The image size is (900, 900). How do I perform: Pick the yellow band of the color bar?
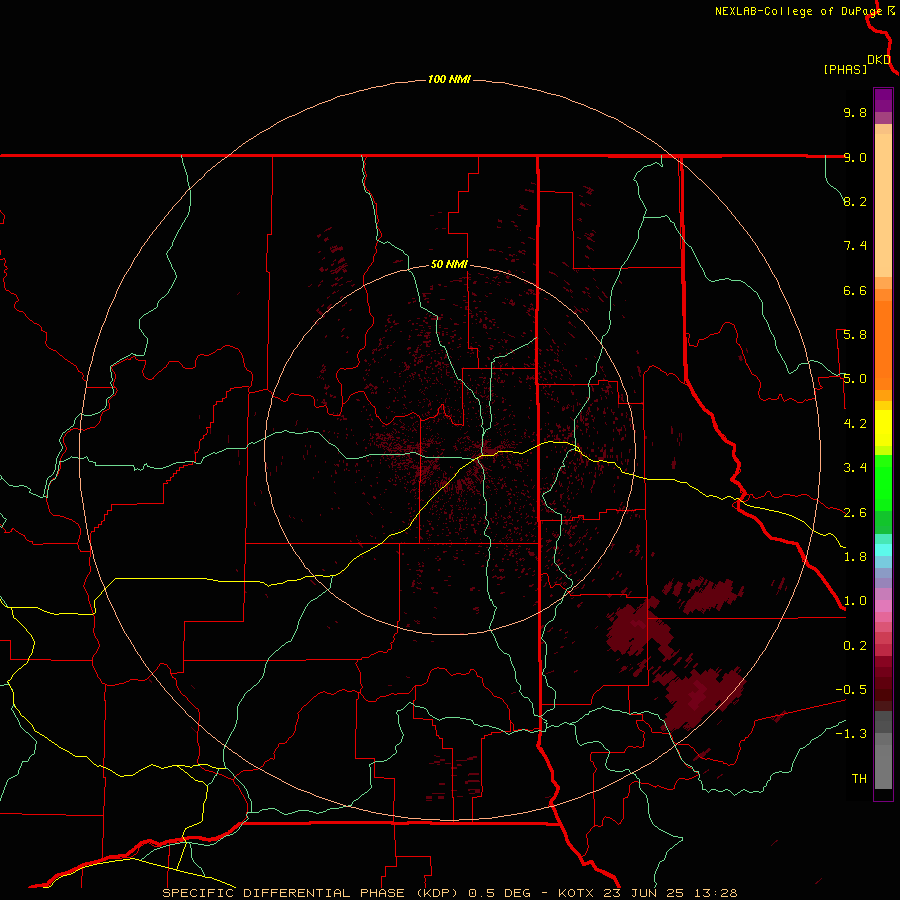coord(883,428)
